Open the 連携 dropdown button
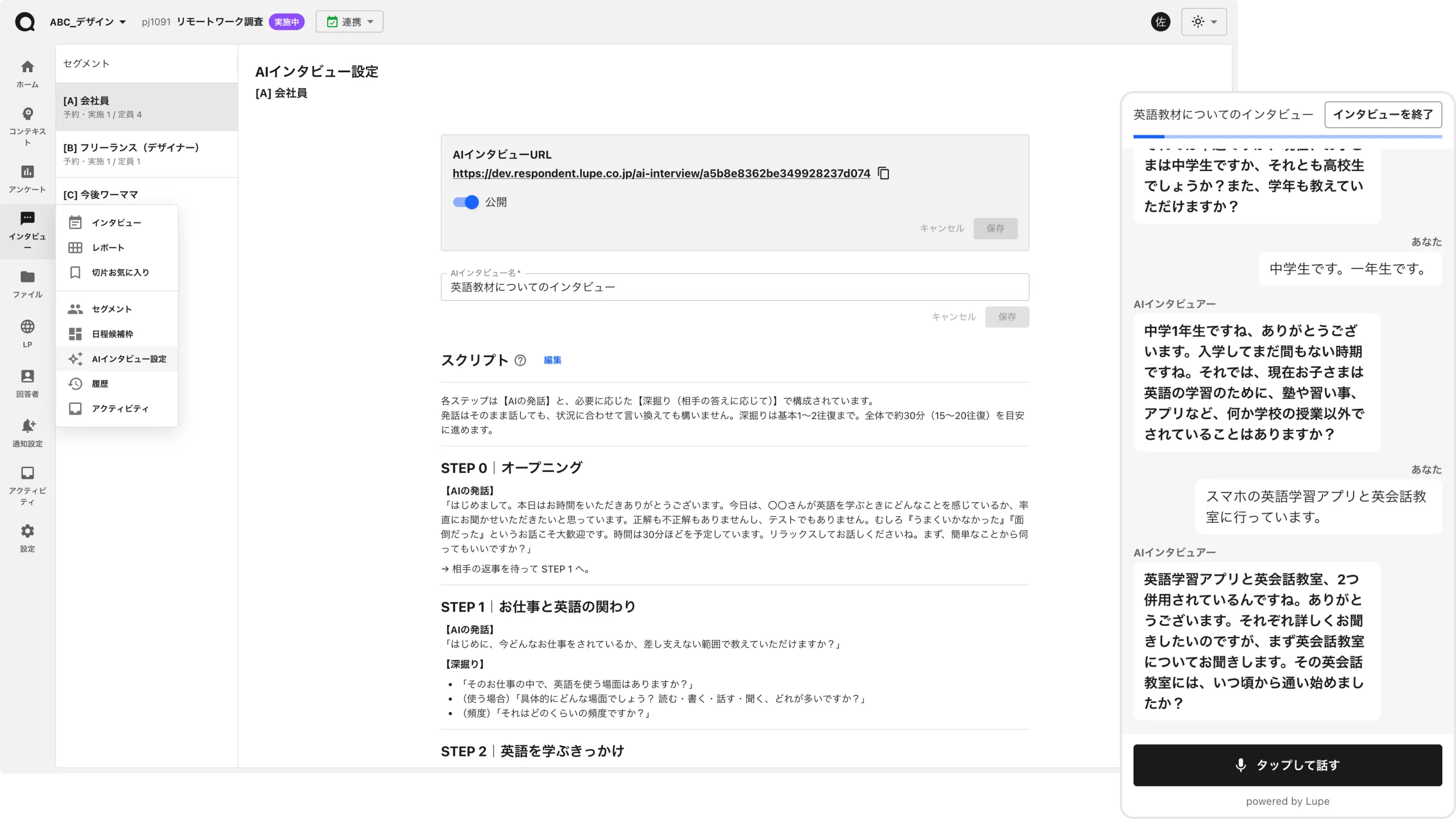This screenshot has height=819, width=1456. click(x=349, y=22)
